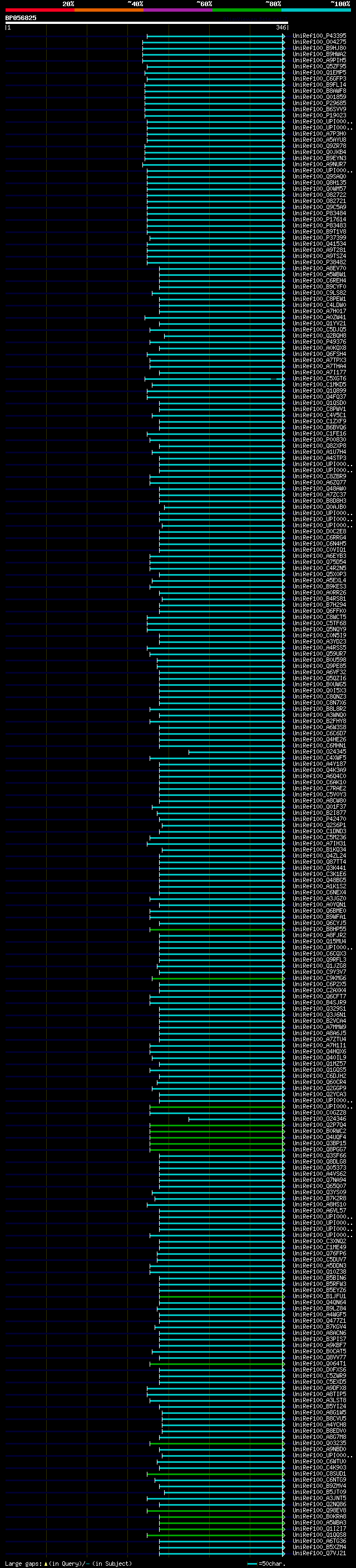
Task: Click the UniRef100_C4XWF5 label
Action: tap(319, 759)
